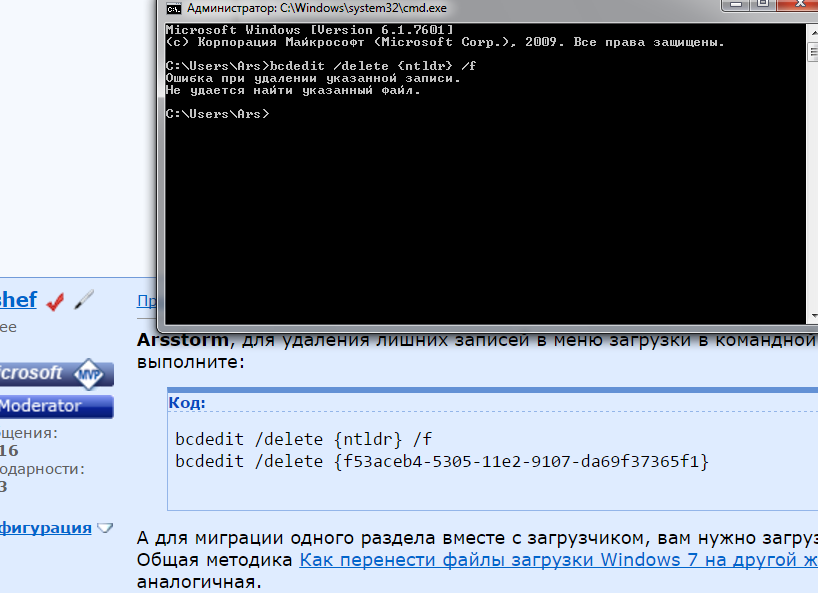
Task: Click the red checkmark icon beside the username
Action: pos(55,299)
